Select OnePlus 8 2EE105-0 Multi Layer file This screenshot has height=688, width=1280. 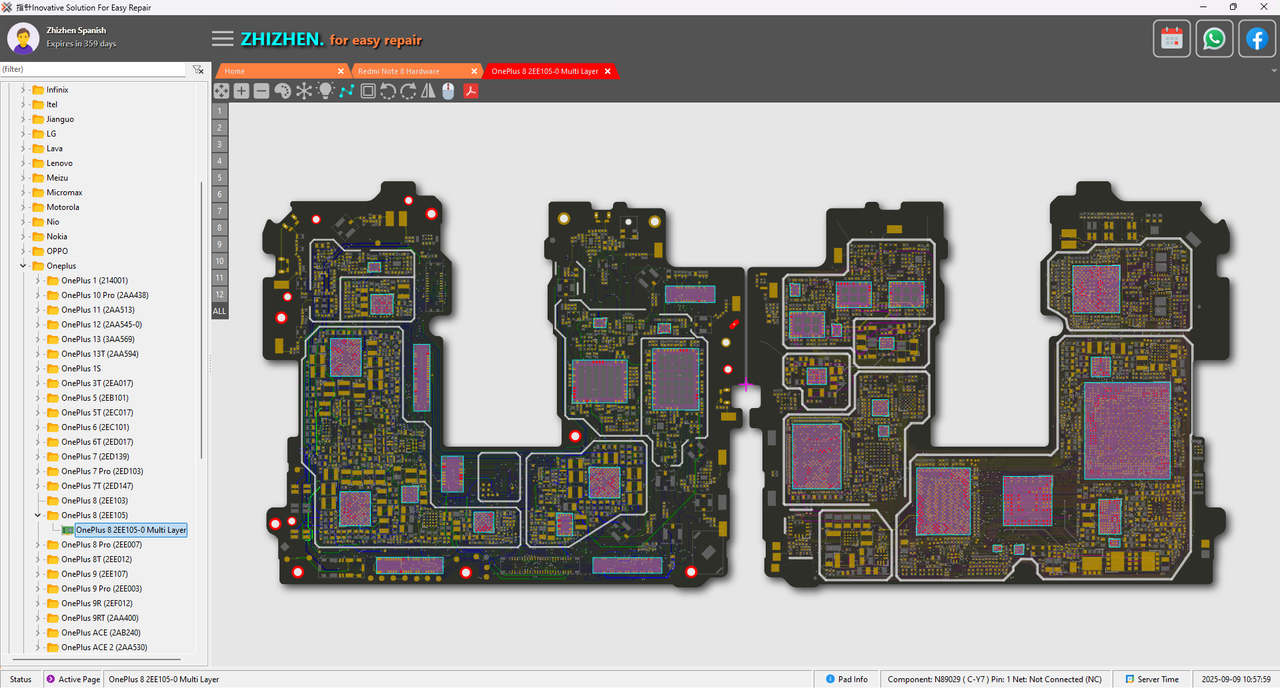(x=131, y=530)
